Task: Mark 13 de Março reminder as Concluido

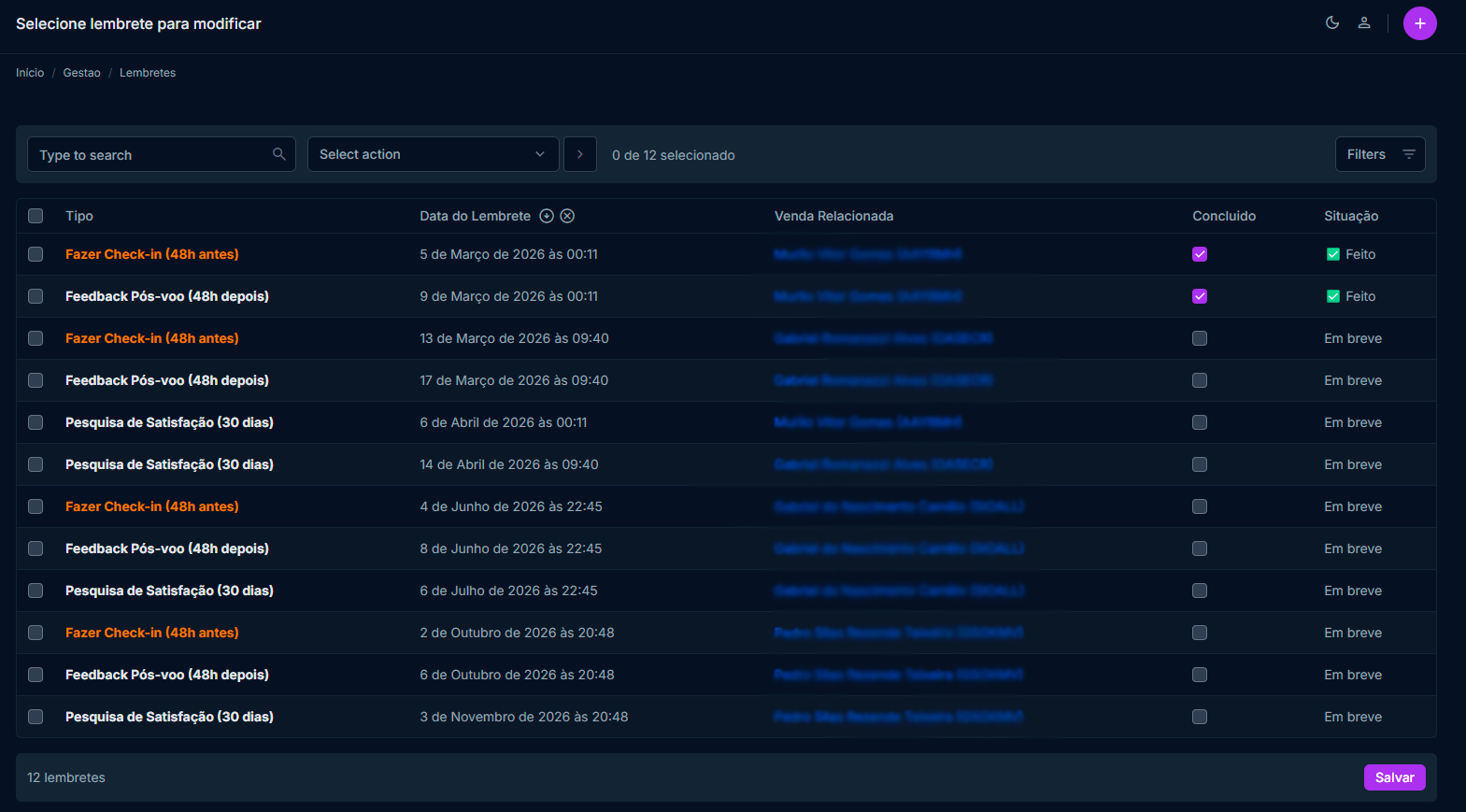Action: (x=1200, y=338)
